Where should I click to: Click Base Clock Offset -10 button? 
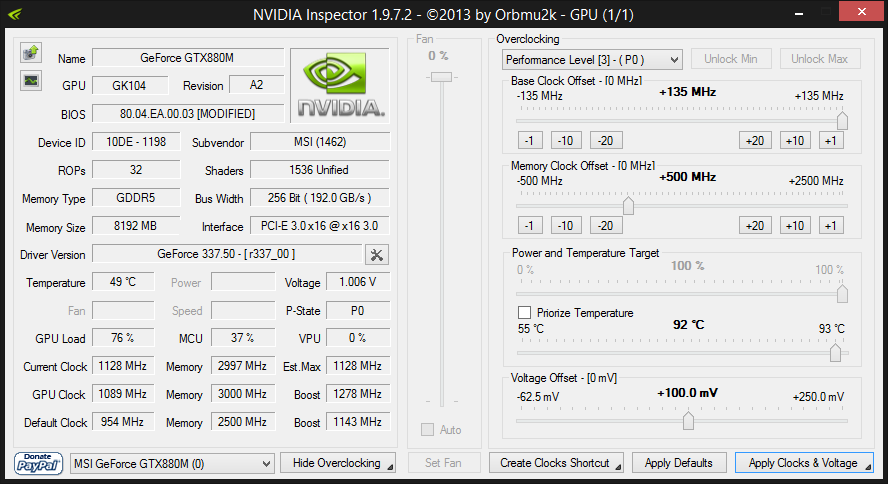[565, 140]
